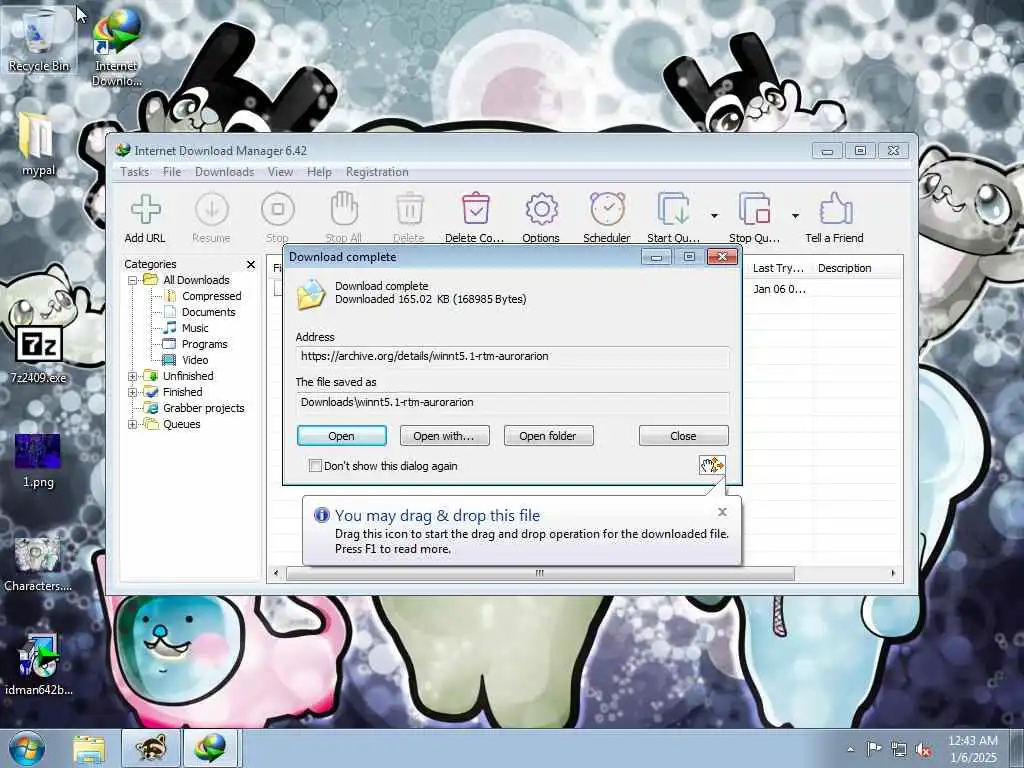Show hidden tray icons arrow

[x=850, y=750]
